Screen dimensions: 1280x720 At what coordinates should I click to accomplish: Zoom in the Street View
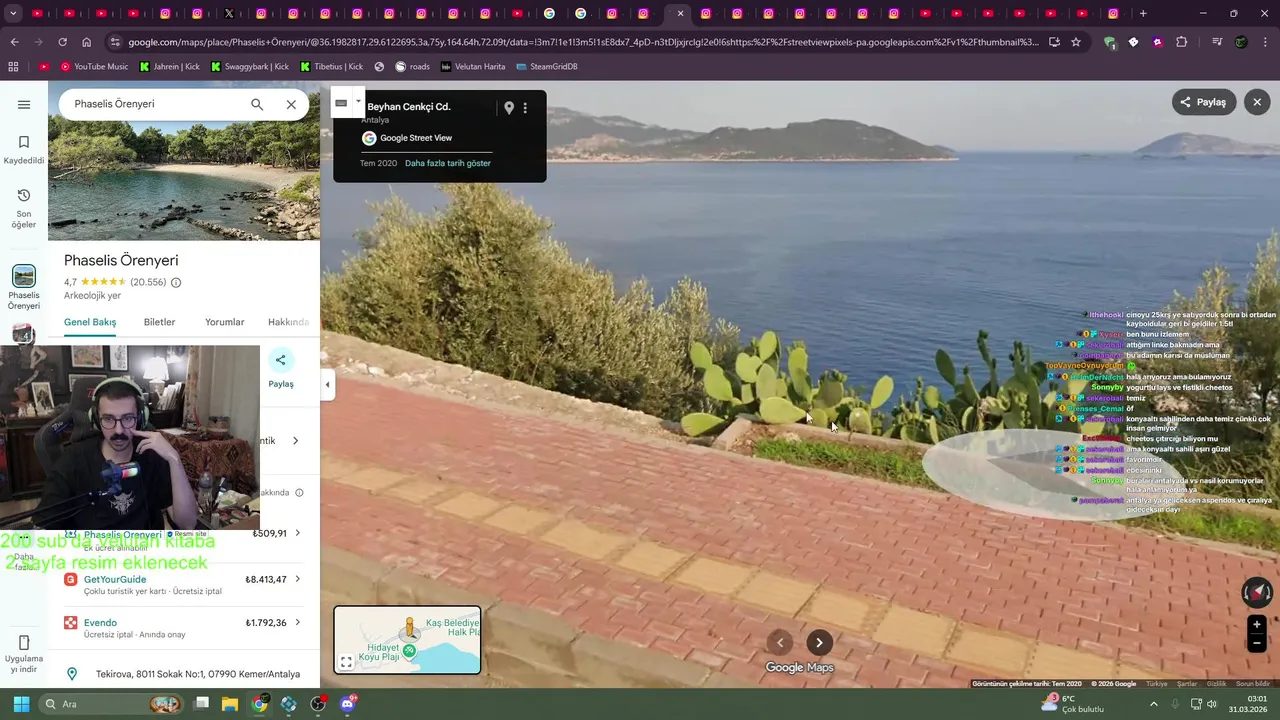pyautogui.click(x=1257, y=625)
